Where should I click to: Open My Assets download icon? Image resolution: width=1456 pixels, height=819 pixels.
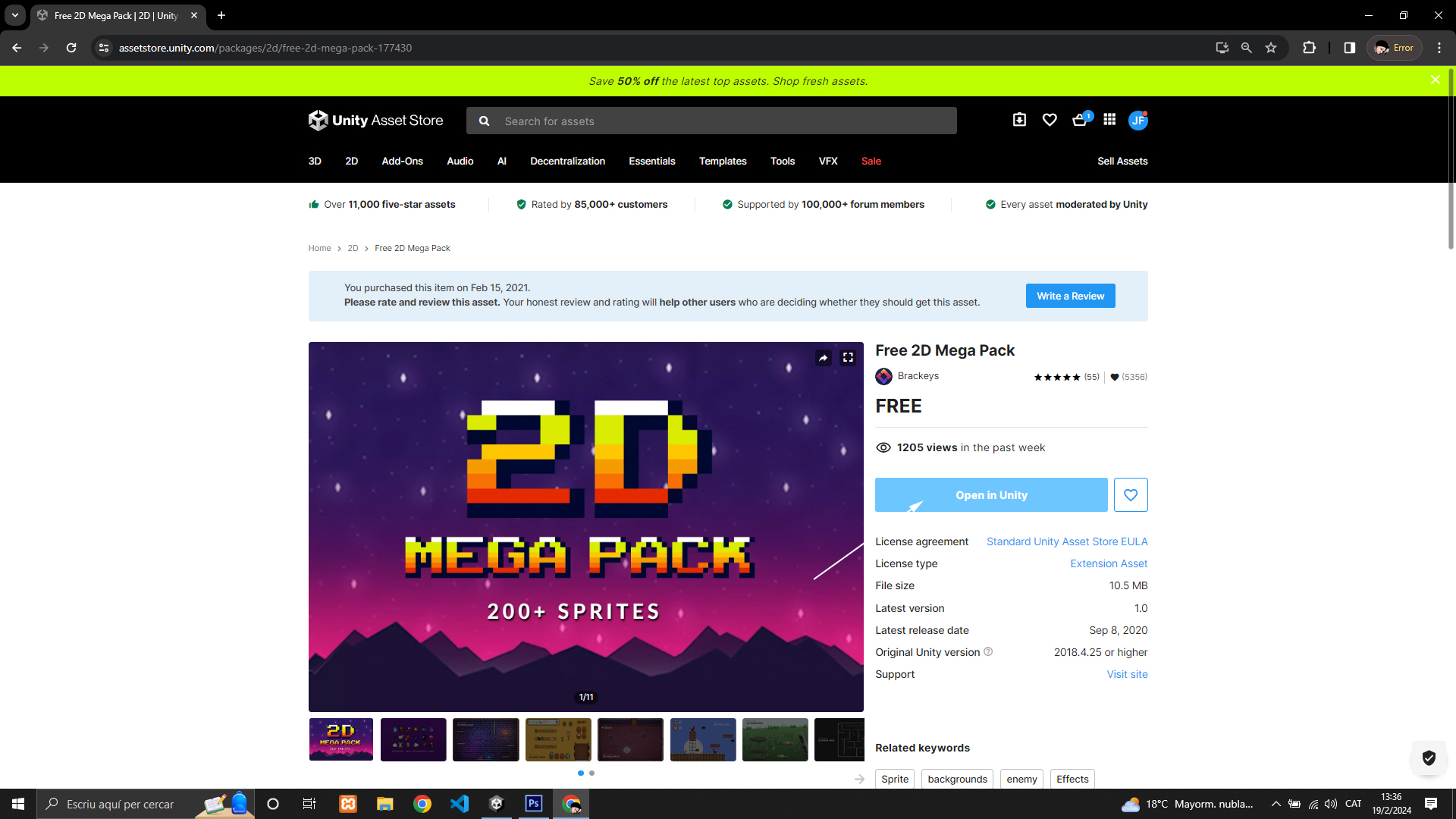[1019, 120]
